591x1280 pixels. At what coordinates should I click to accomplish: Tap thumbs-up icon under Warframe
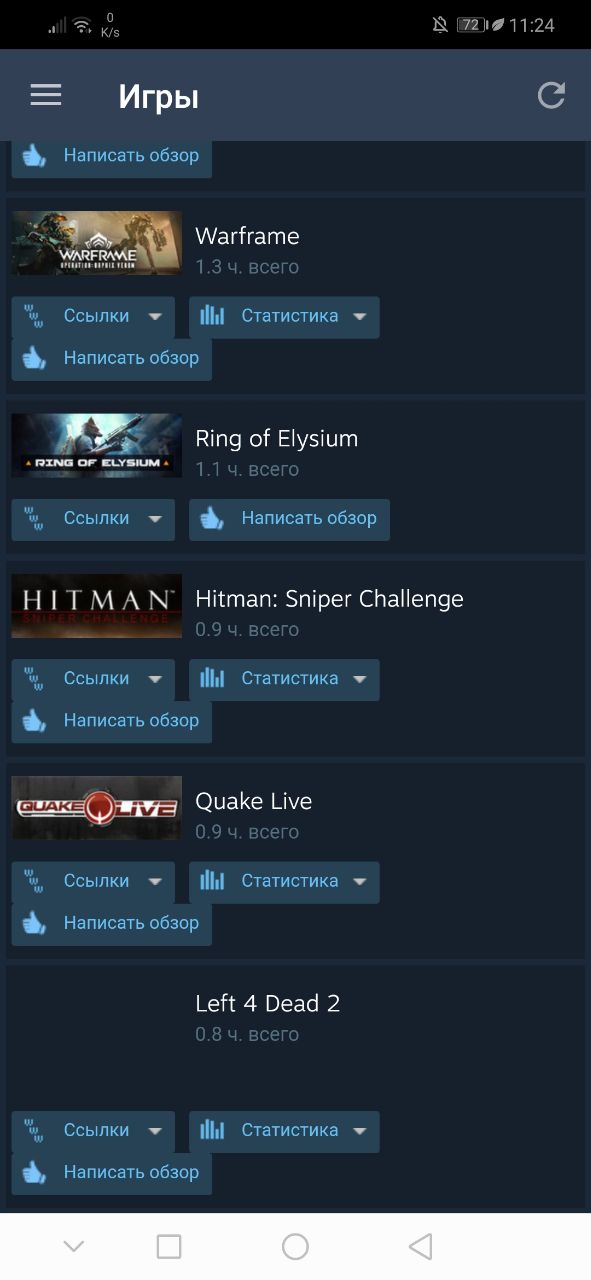(x=35, y=358)
